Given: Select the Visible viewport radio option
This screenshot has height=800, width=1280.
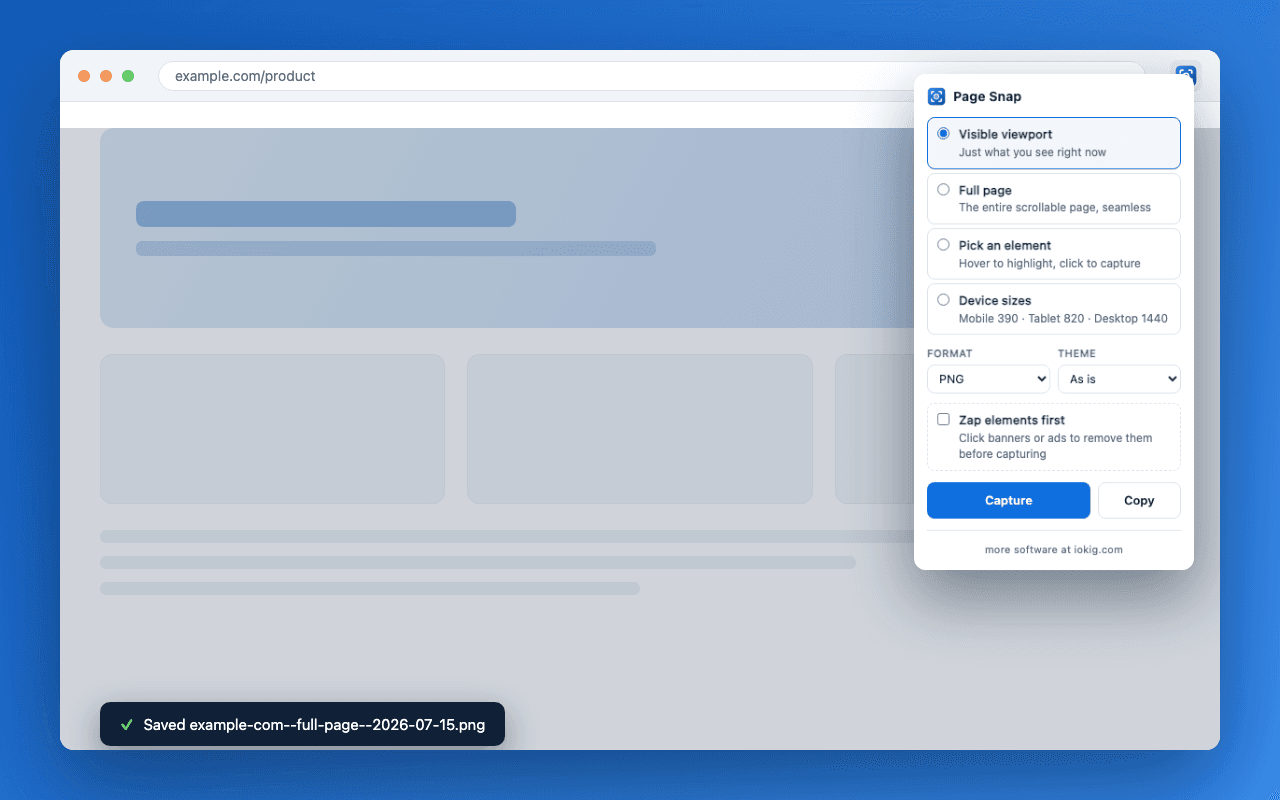Looking at the screenshot, I should coord(943,134).
